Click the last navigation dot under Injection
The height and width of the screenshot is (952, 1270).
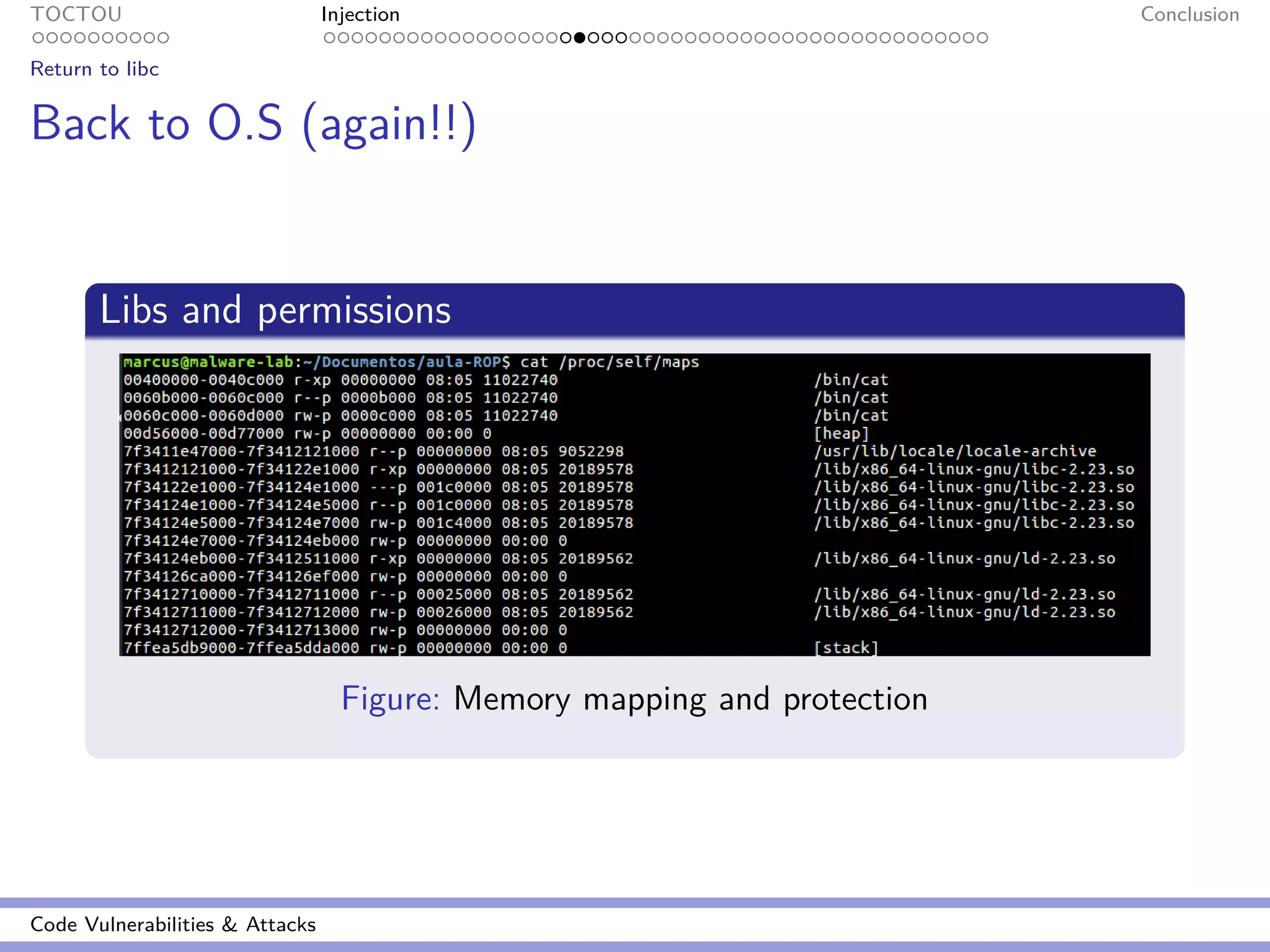click(x=982, y=38)
